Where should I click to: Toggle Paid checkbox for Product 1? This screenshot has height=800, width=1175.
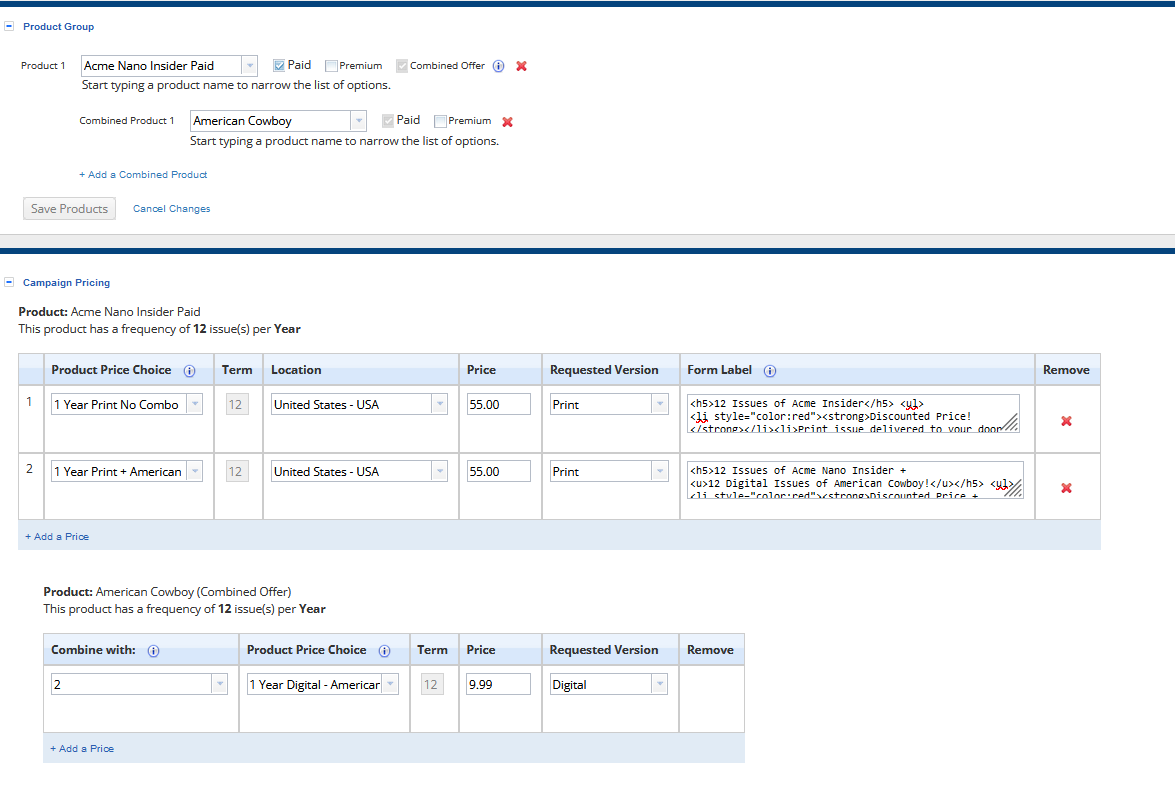tap(279, 66)
